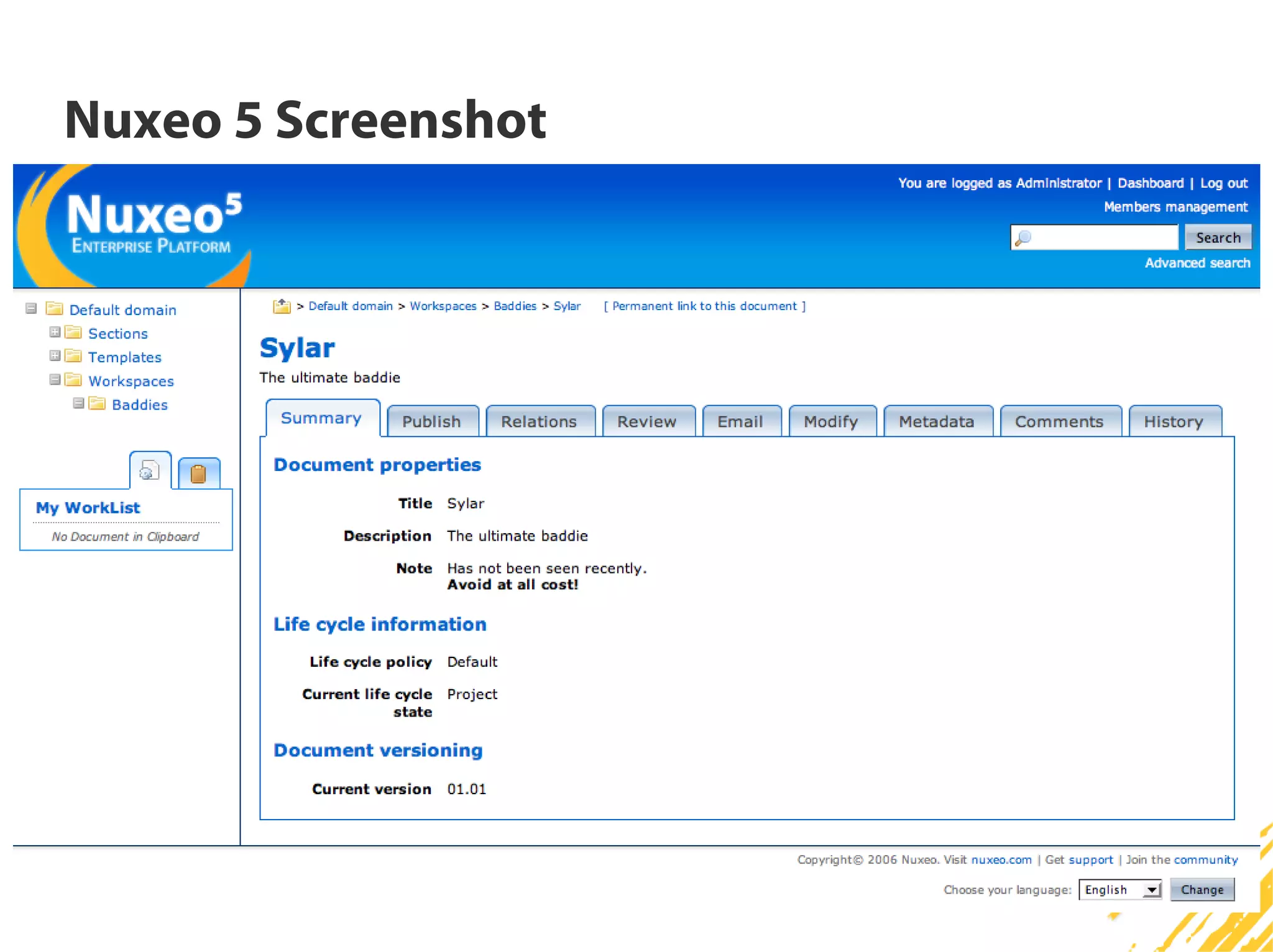
Task: Open the Relations tab
Action: click(540, 421)
